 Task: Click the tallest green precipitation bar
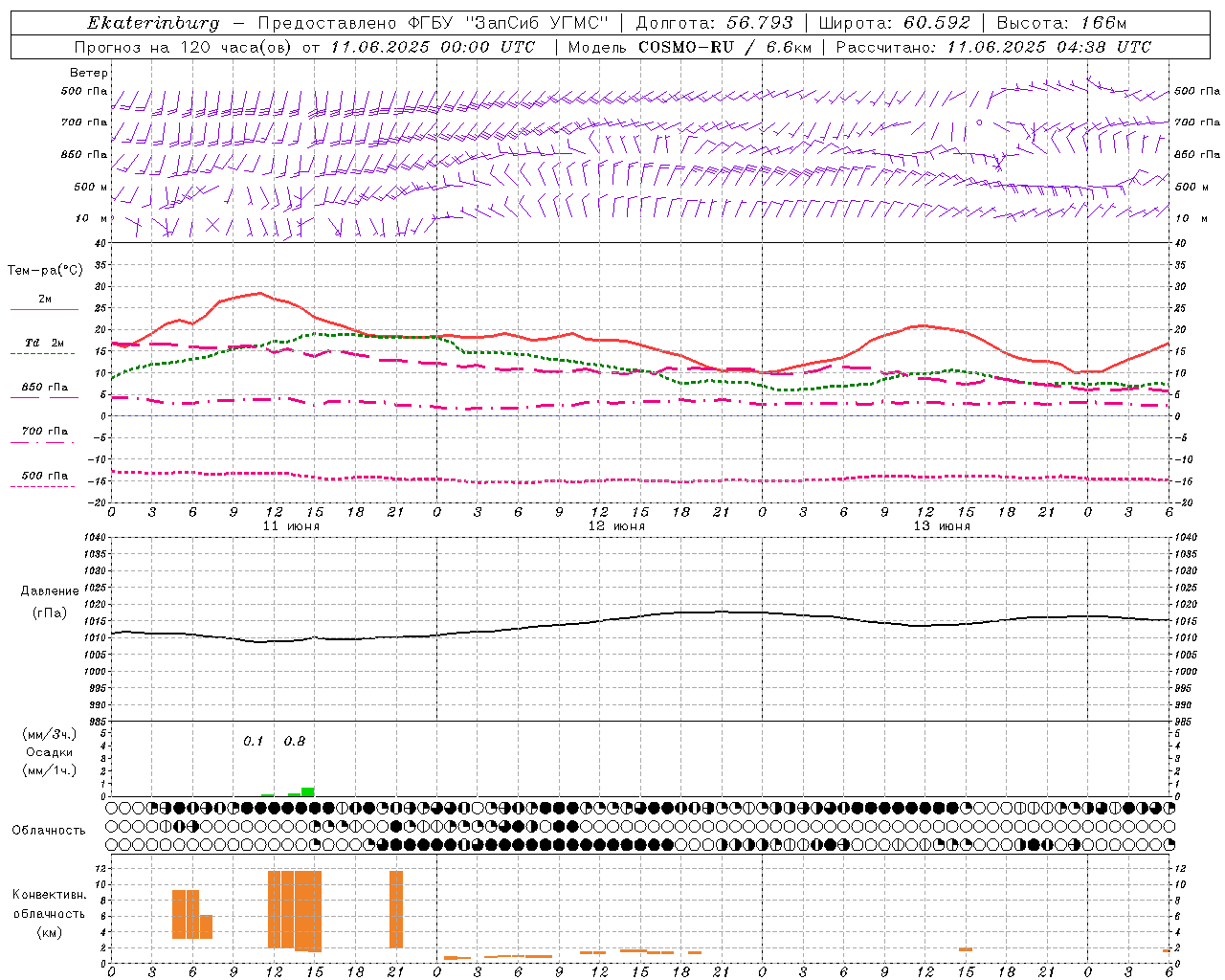click(x=307, y=791)
